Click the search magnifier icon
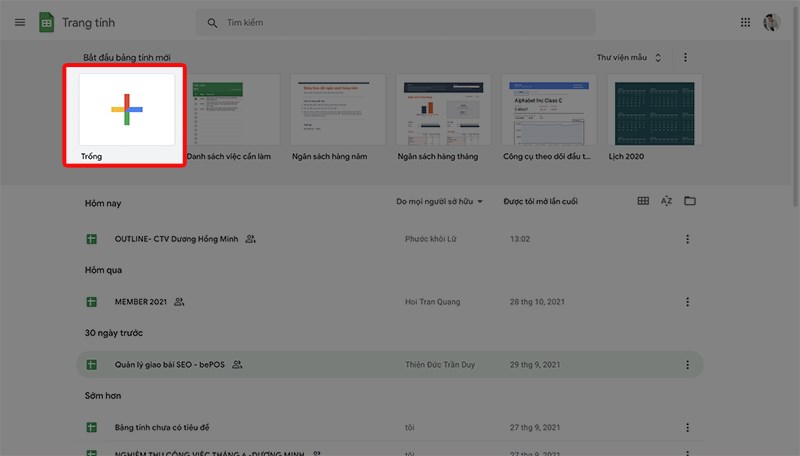The width and height of the screenshot is (800, 456). click(212, 23)
